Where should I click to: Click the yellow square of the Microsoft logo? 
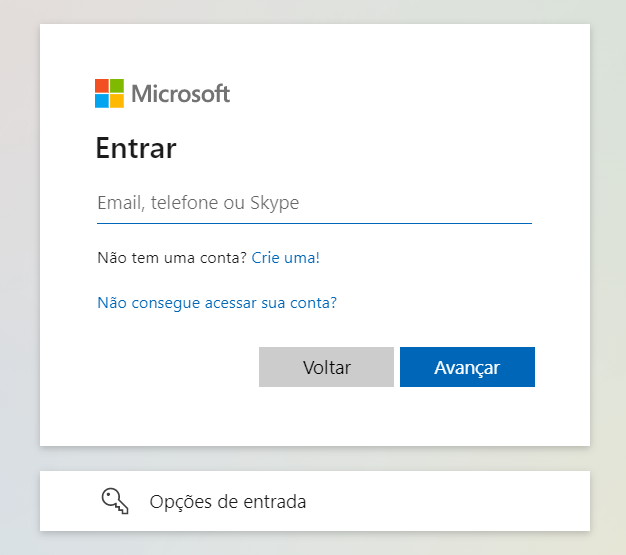point(117,101)
